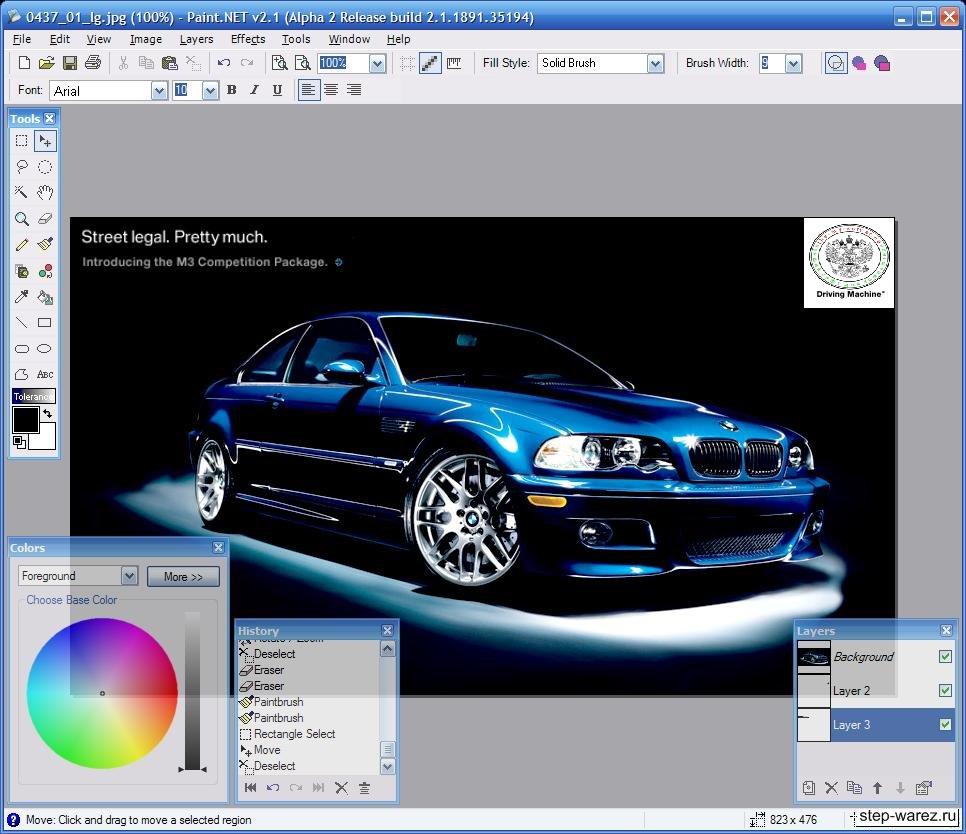Click the More >> button in Colors
Screen dimensions: 966x834
pyautogui.click(x=183, y=576)
